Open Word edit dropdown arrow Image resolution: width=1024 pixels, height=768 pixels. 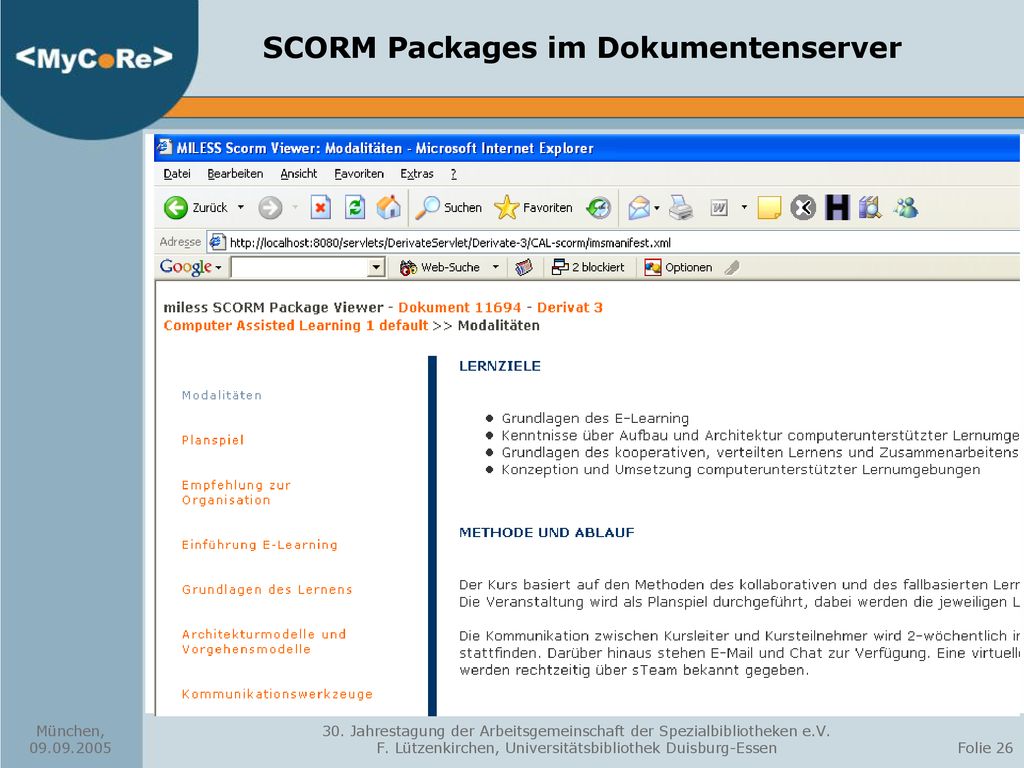744,208
